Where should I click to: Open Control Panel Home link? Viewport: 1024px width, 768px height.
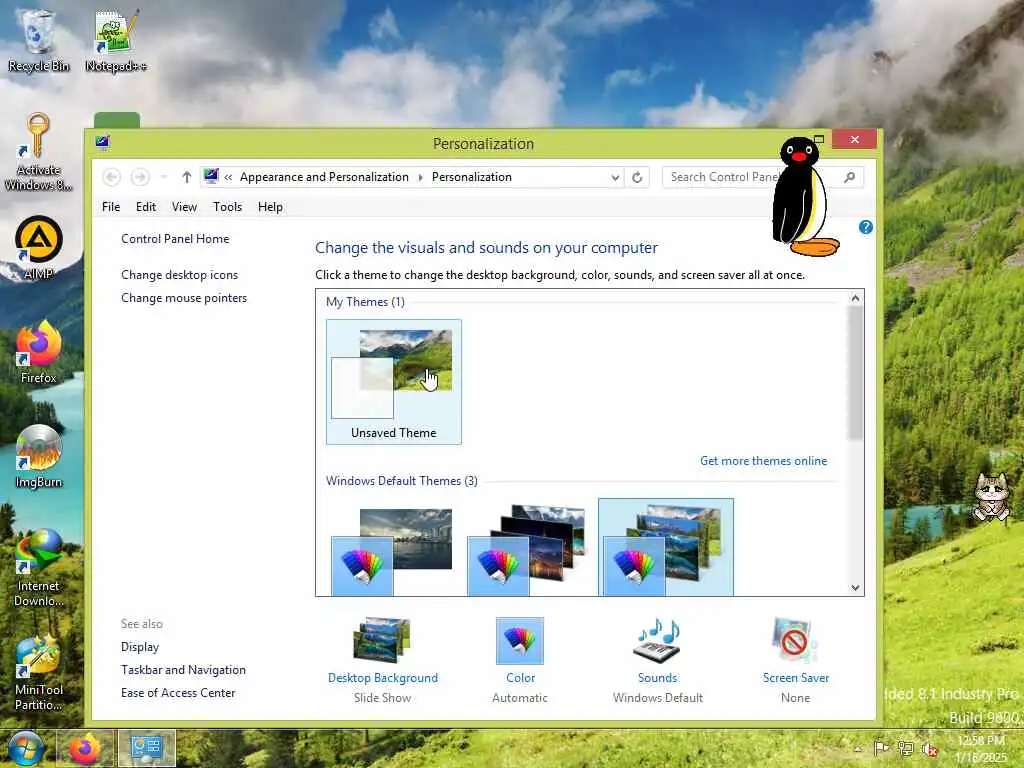[175, 239]
